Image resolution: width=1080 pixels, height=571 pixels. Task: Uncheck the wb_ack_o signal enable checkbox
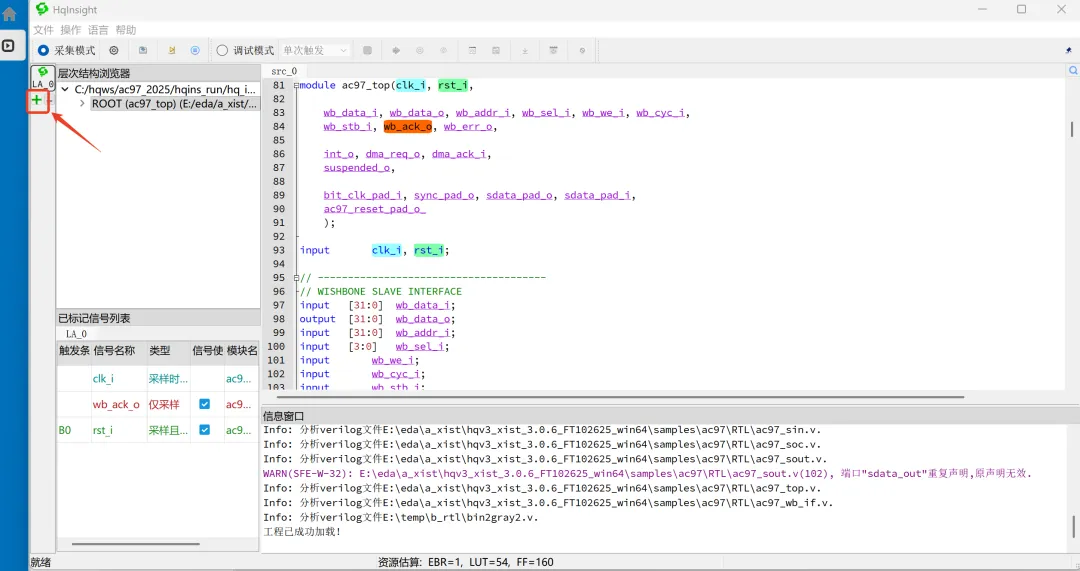click(204, 405)
